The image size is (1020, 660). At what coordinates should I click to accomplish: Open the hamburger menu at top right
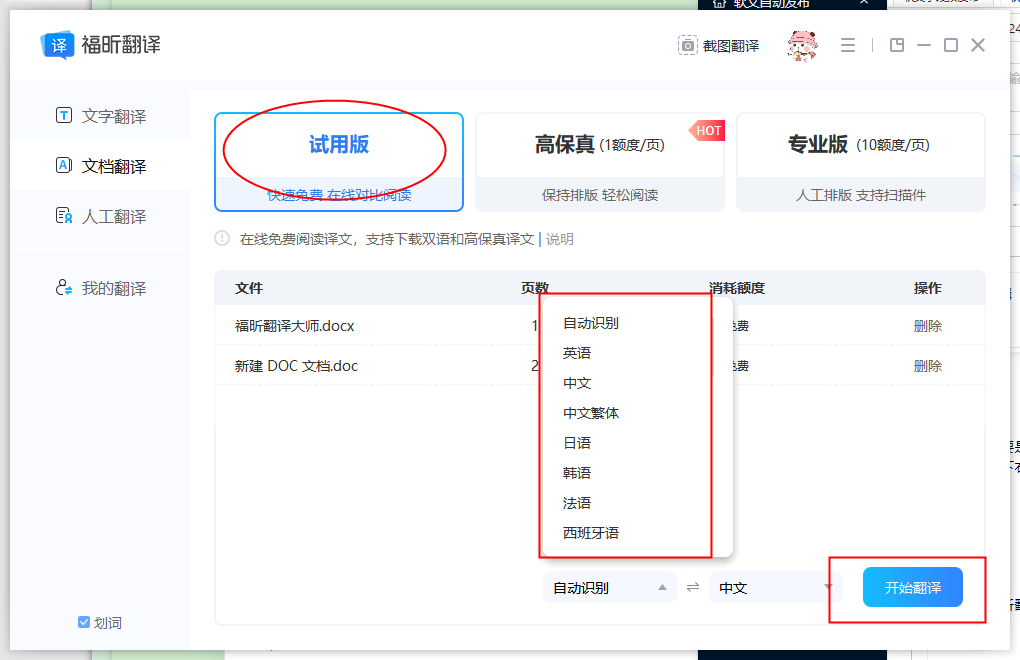tap(848, 45)
